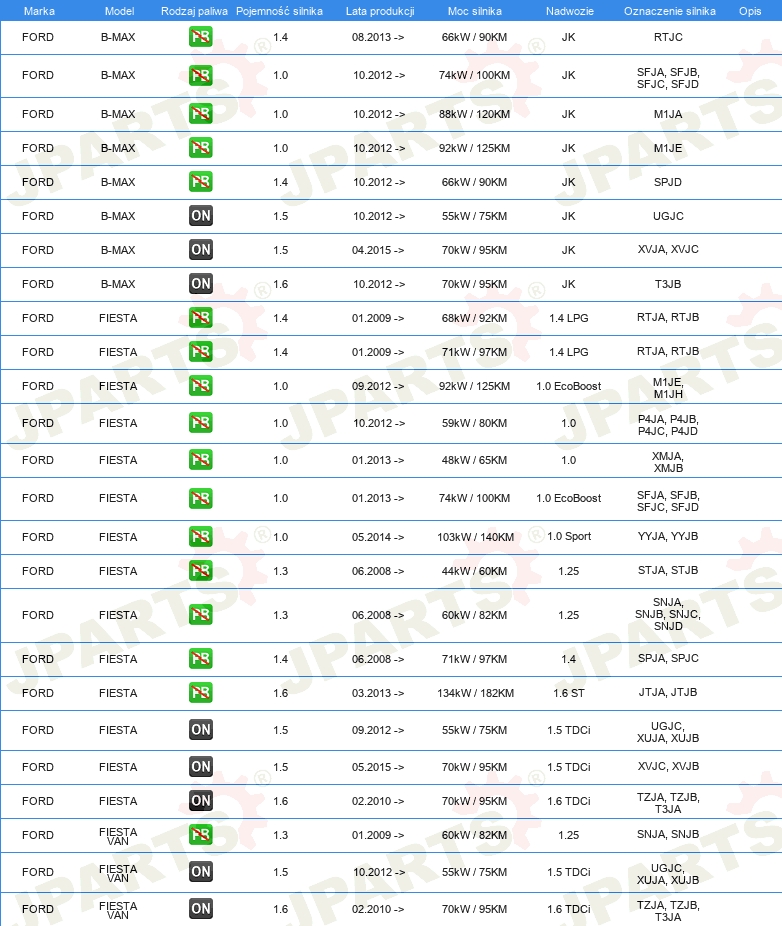The height and width of the screenshot is (926, 782).
Task: Select the power cell 134kW / 182KM
Action: click(475, 693)
